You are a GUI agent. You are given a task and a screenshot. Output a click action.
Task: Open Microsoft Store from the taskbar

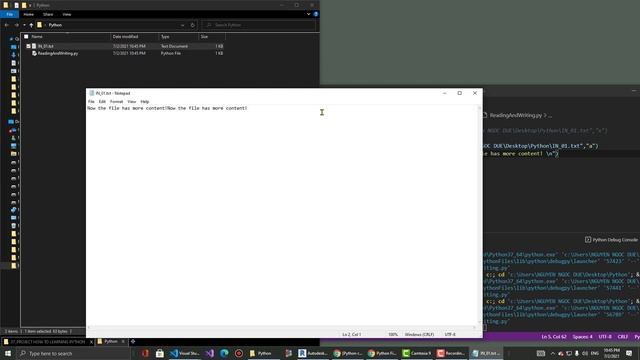click(160, 353)
